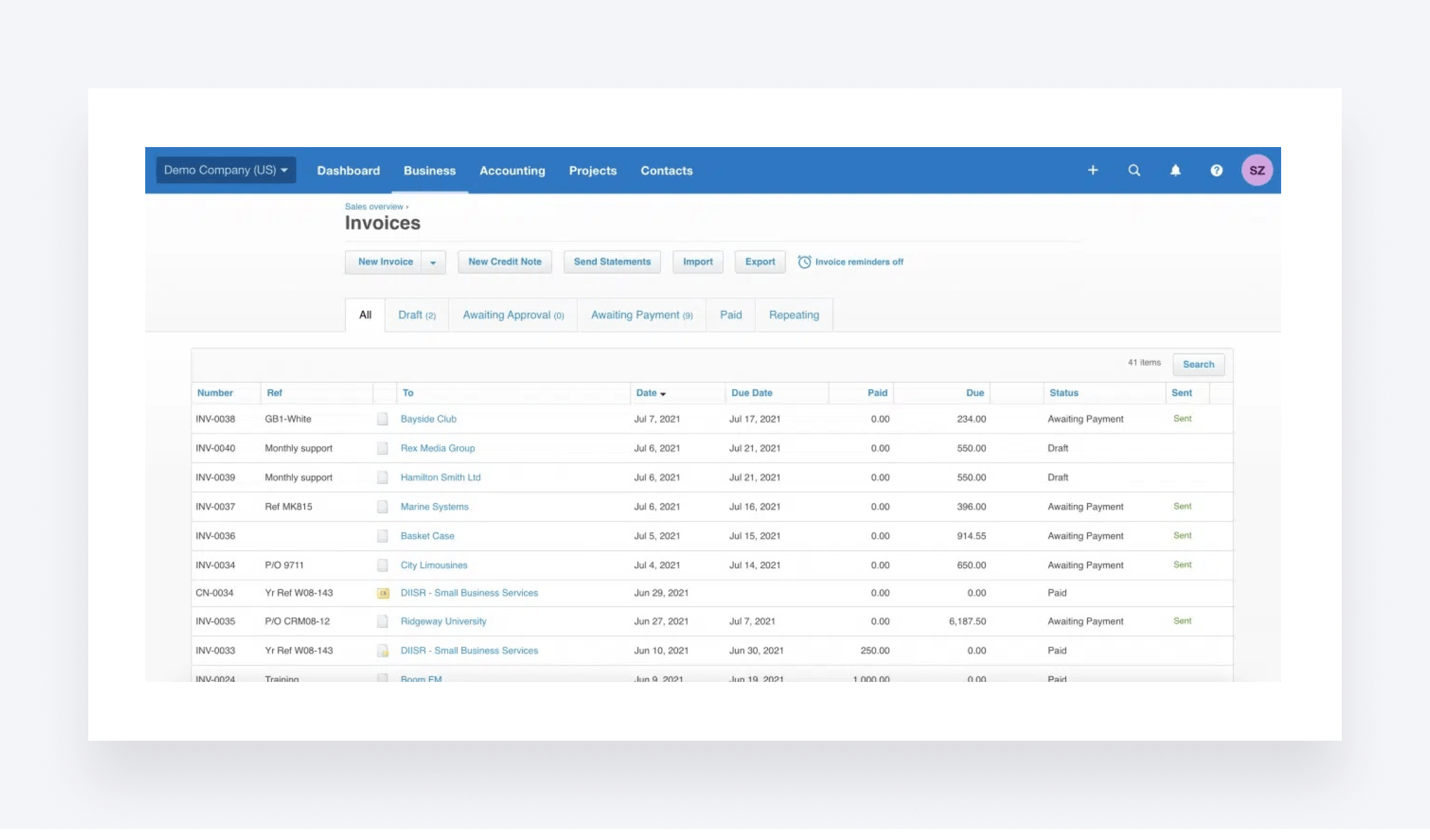Expand the Demo Company (US) dropdown

pos(226,170)
